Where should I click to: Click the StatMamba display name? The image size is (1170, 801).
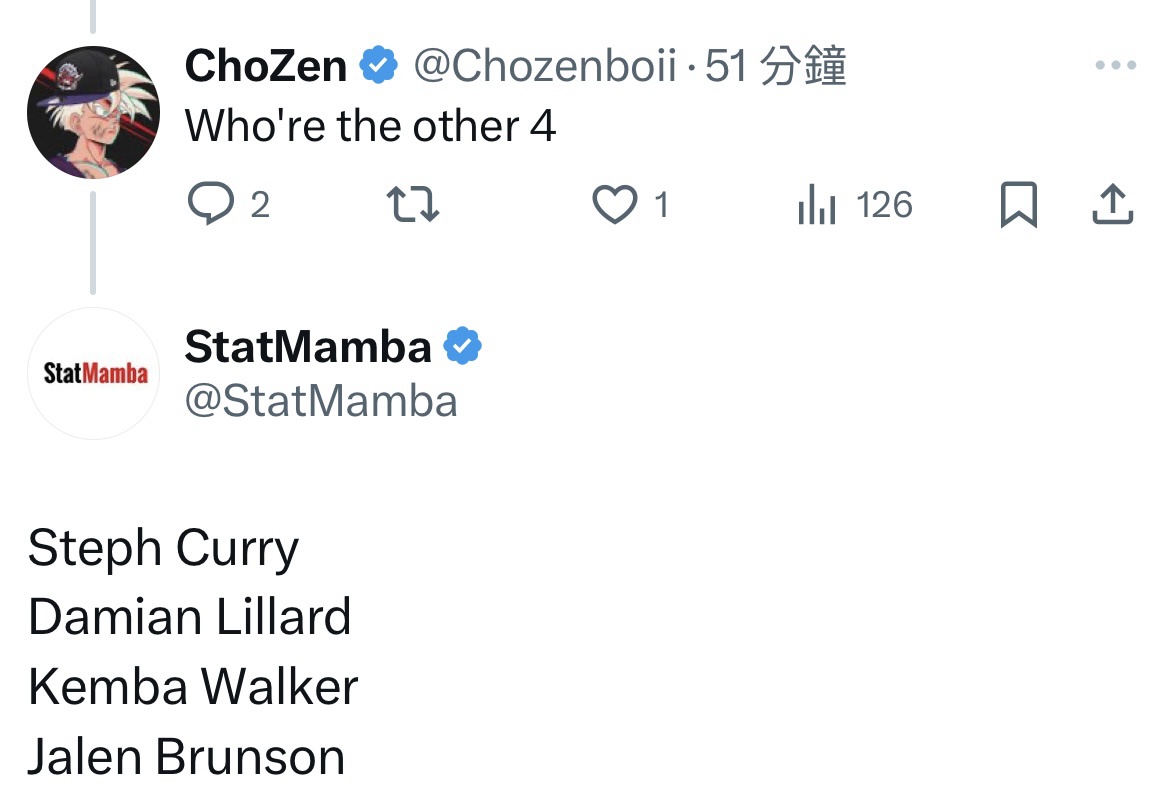click(308, 347)
